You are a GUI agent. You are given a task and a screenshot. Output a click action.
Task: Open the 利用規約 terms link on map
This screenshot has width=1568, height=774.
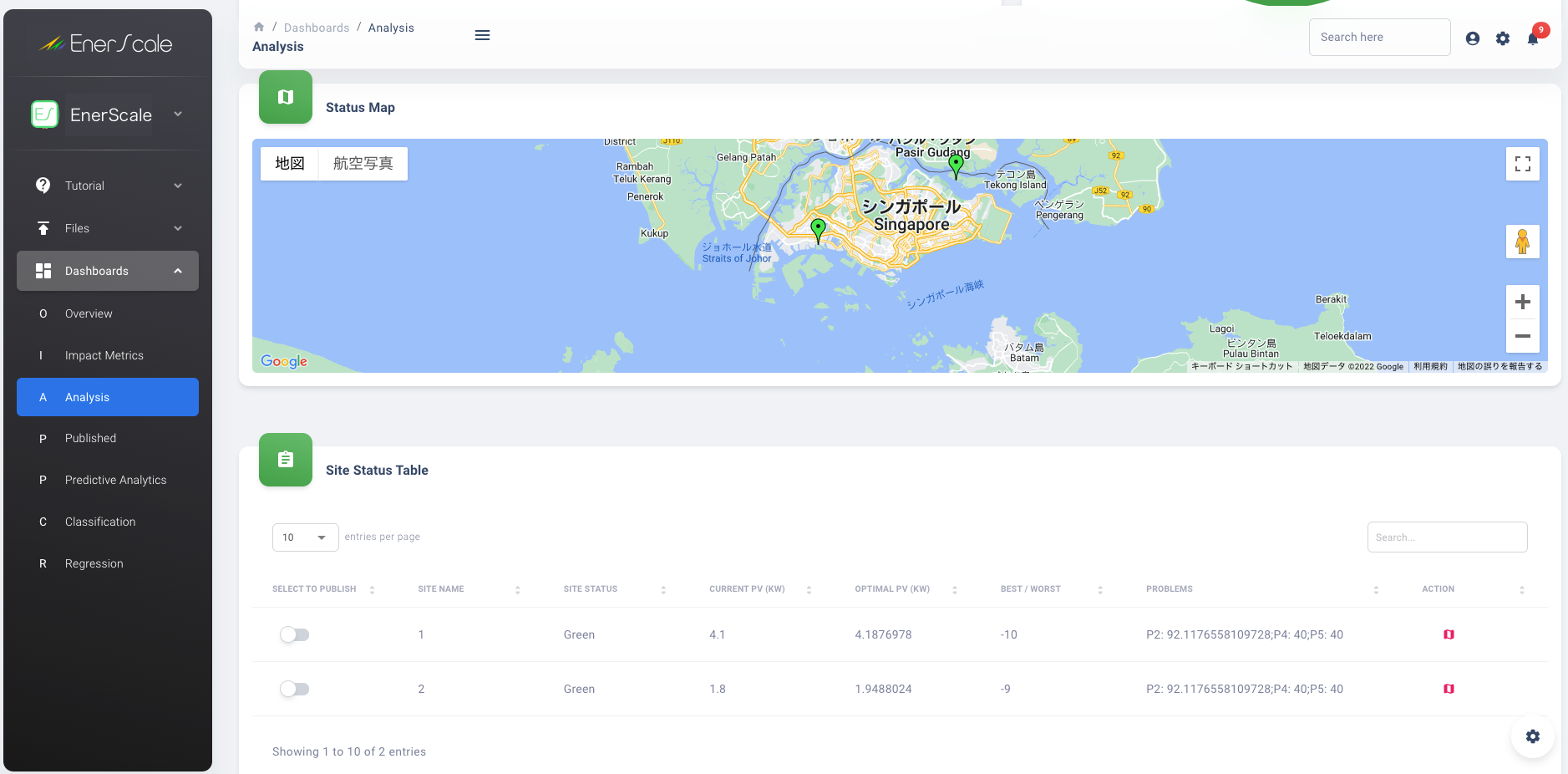pos(1430,366)
